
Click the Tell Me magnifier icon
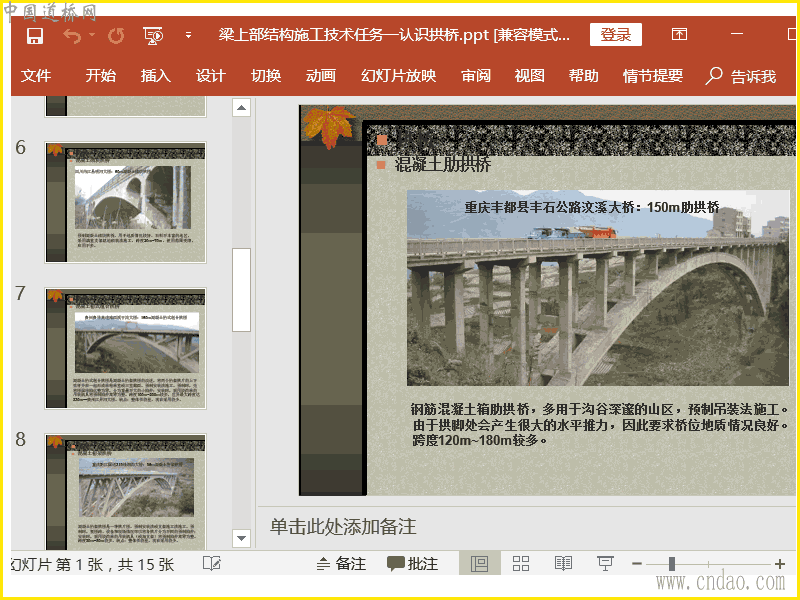(x=714, y=76)
